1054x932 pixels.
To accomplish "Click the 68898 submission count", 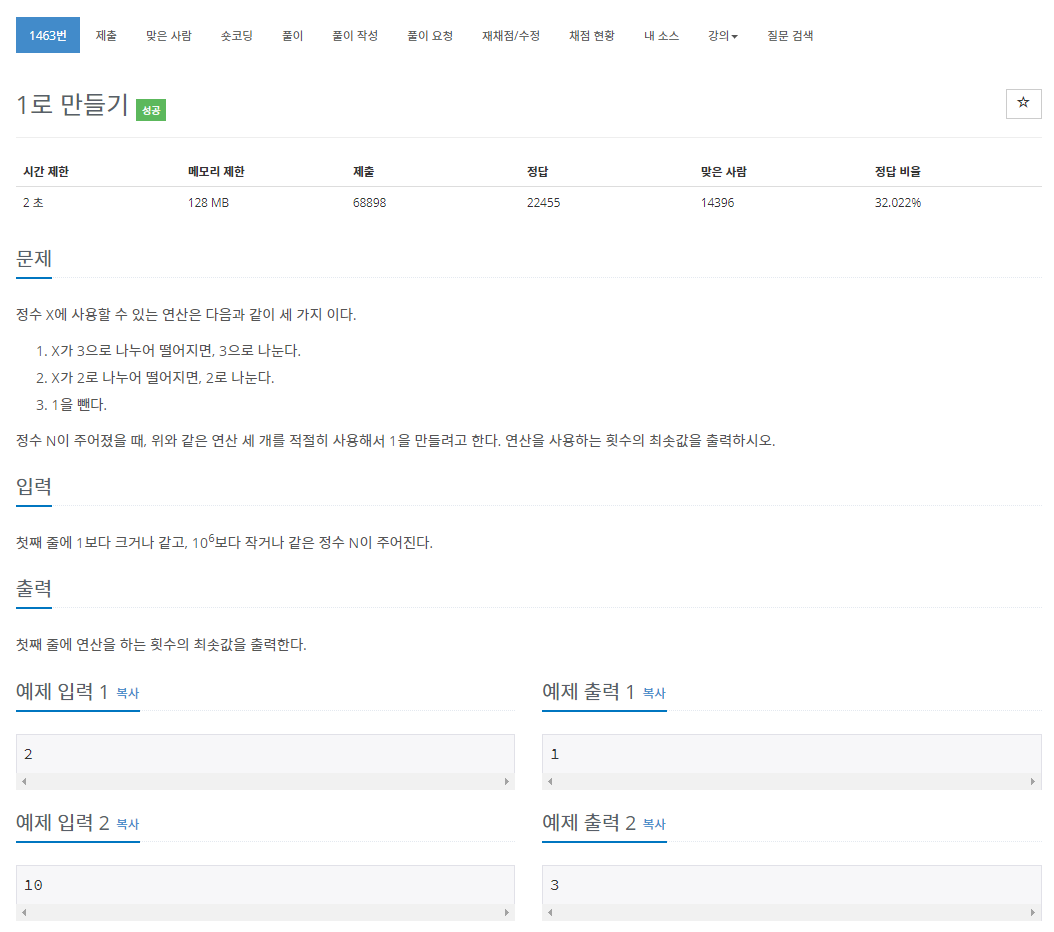I will pyautogui.click(x=370, y=202).
